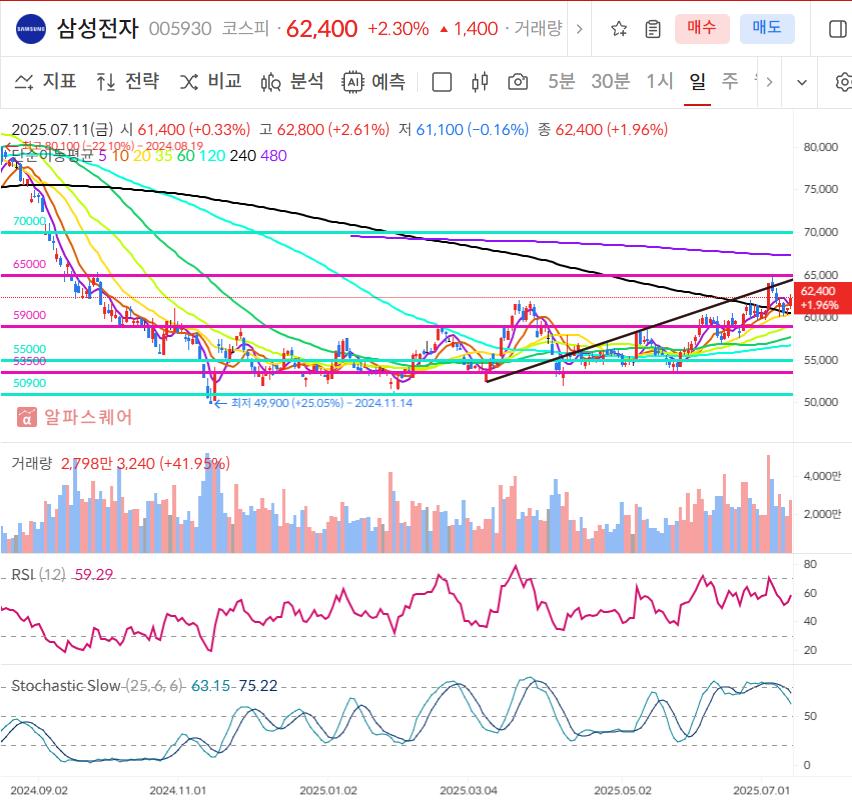Open the 지표 indicators menu
The width and height of the screenshot is (852, 802).
point(45,82)
